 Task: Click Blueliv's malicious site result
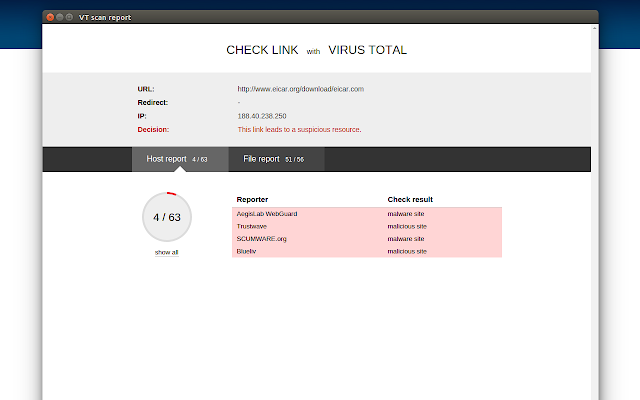[407, 251]
